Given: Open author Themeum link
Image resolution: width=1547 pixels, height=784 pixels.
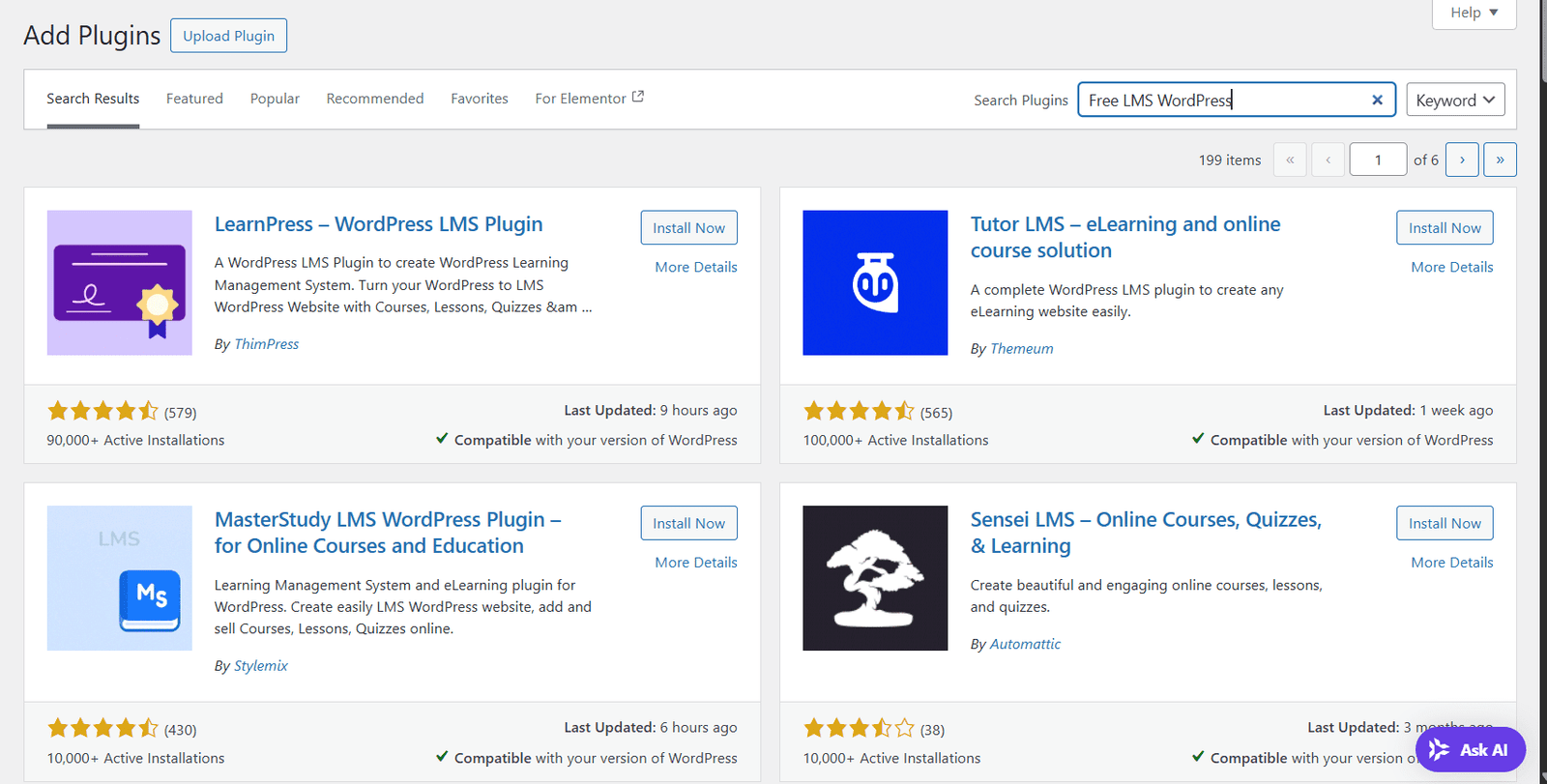Looking at the screenshot, I should [x=1022, y=349].
